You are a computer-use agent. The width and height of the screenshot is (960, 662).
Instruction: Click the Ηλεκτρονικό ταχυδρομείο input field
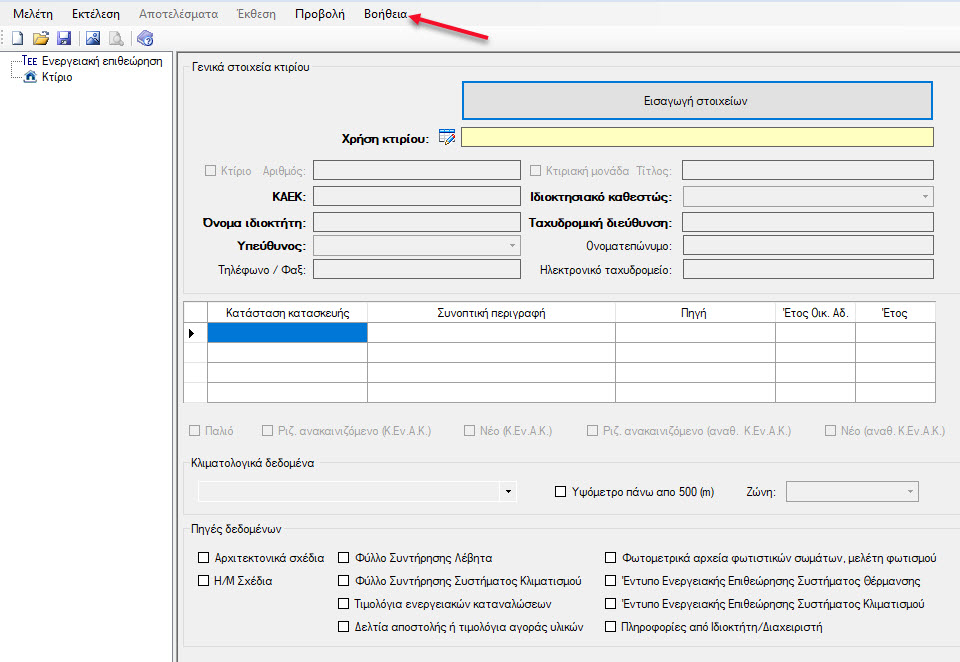(x=808, y=269)
